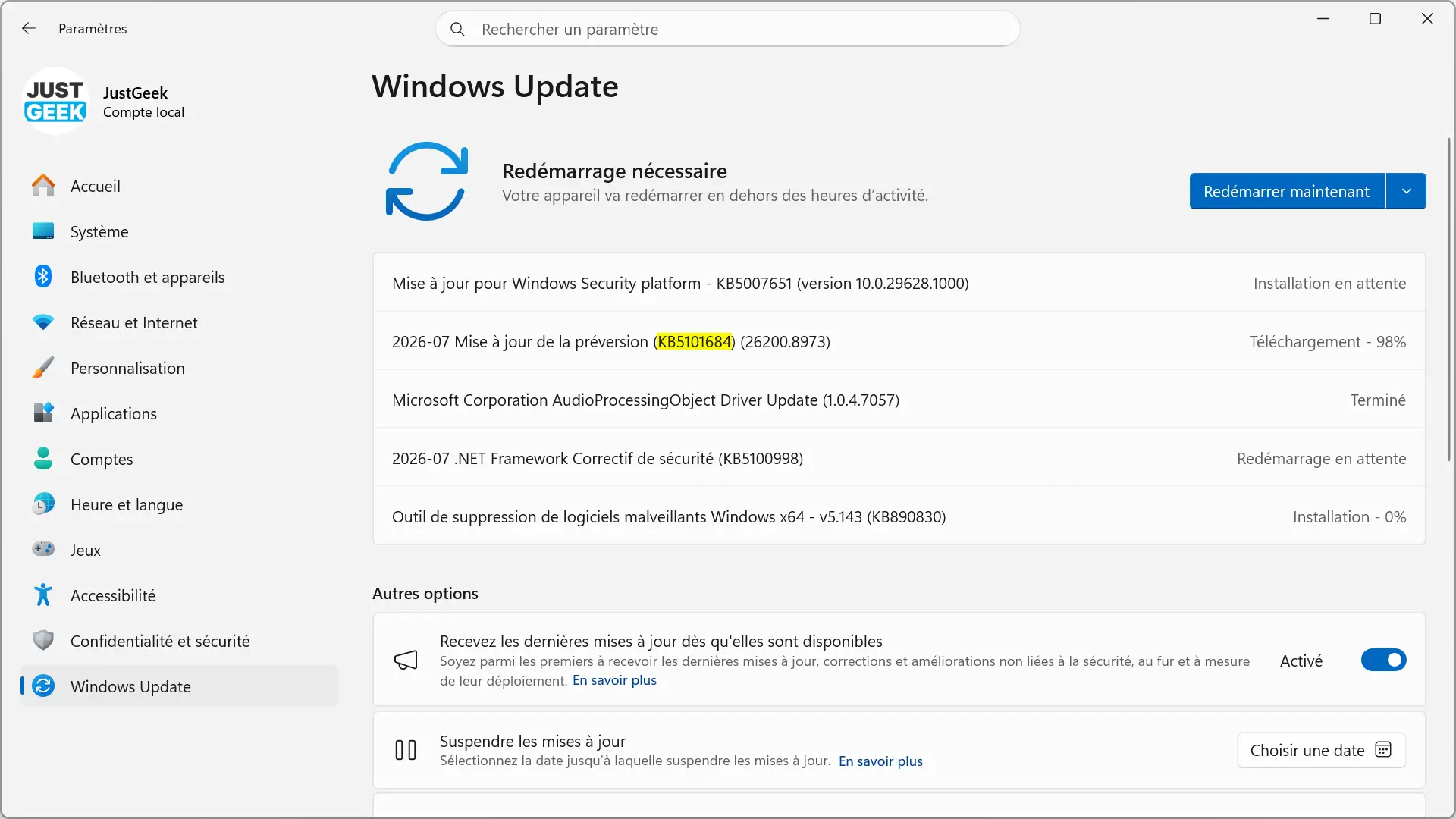Click the megaphone icon for latest updates
This screenshot has width=1456, height=819.
[406, 661]
